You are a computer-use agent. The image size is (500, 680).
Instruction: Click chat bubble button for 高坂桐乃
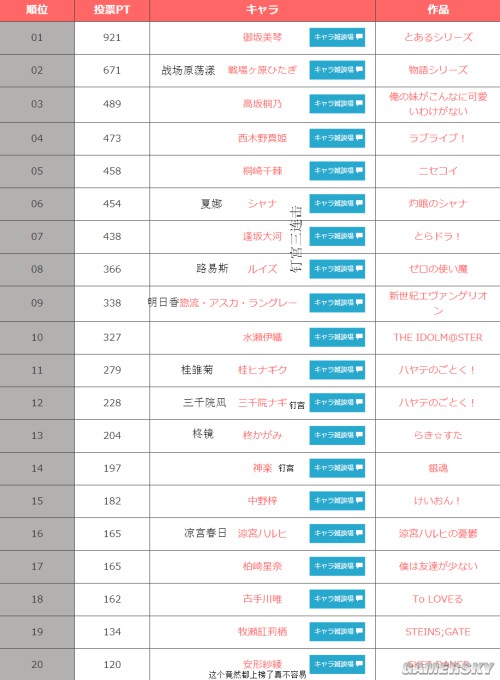(337, 104)
